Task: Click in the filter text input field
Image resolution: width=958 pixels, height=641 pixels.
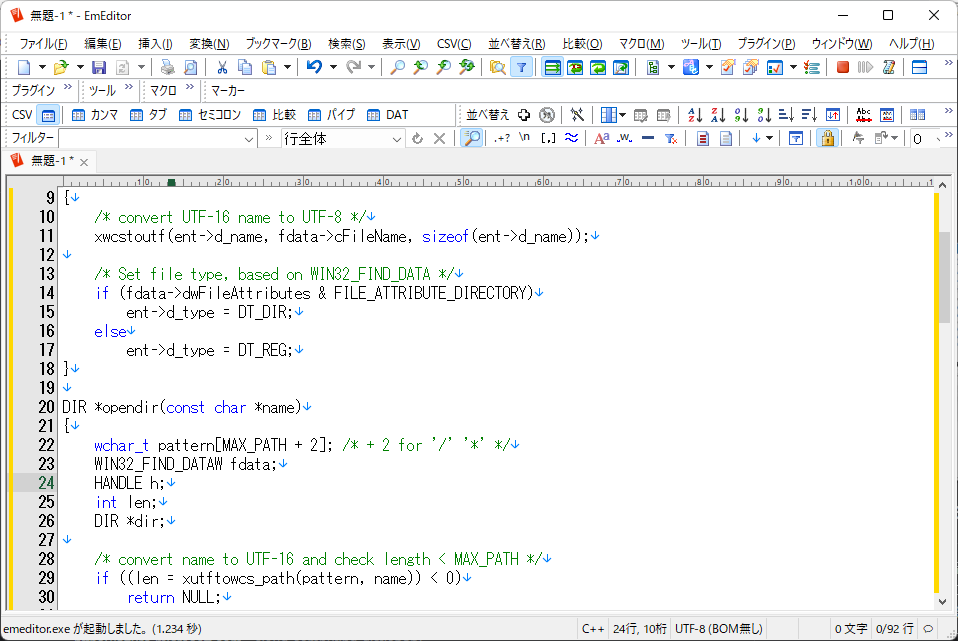Action: [x=151, y=139]
